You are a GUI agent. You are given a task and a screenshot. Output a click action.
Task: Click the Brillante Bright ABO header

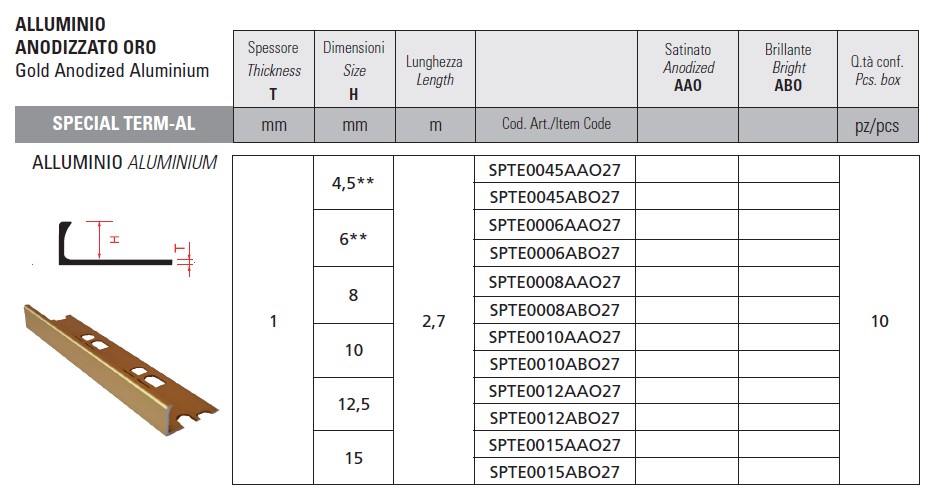click(x=788, y=70)
